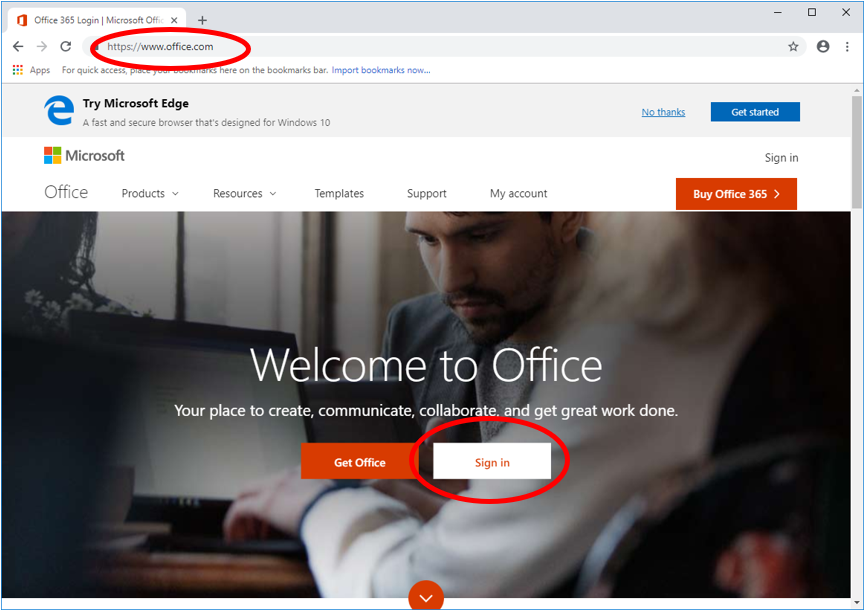Open the Support nav item
Viewport: 864px width, 611px height.
click(426, 194)
